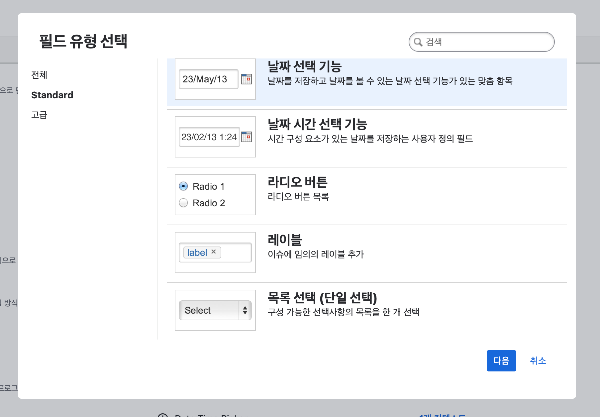Choose the 날짜 선택 기능 field type
The width and height of the screenshot is (600, 417).
[367, 82]
